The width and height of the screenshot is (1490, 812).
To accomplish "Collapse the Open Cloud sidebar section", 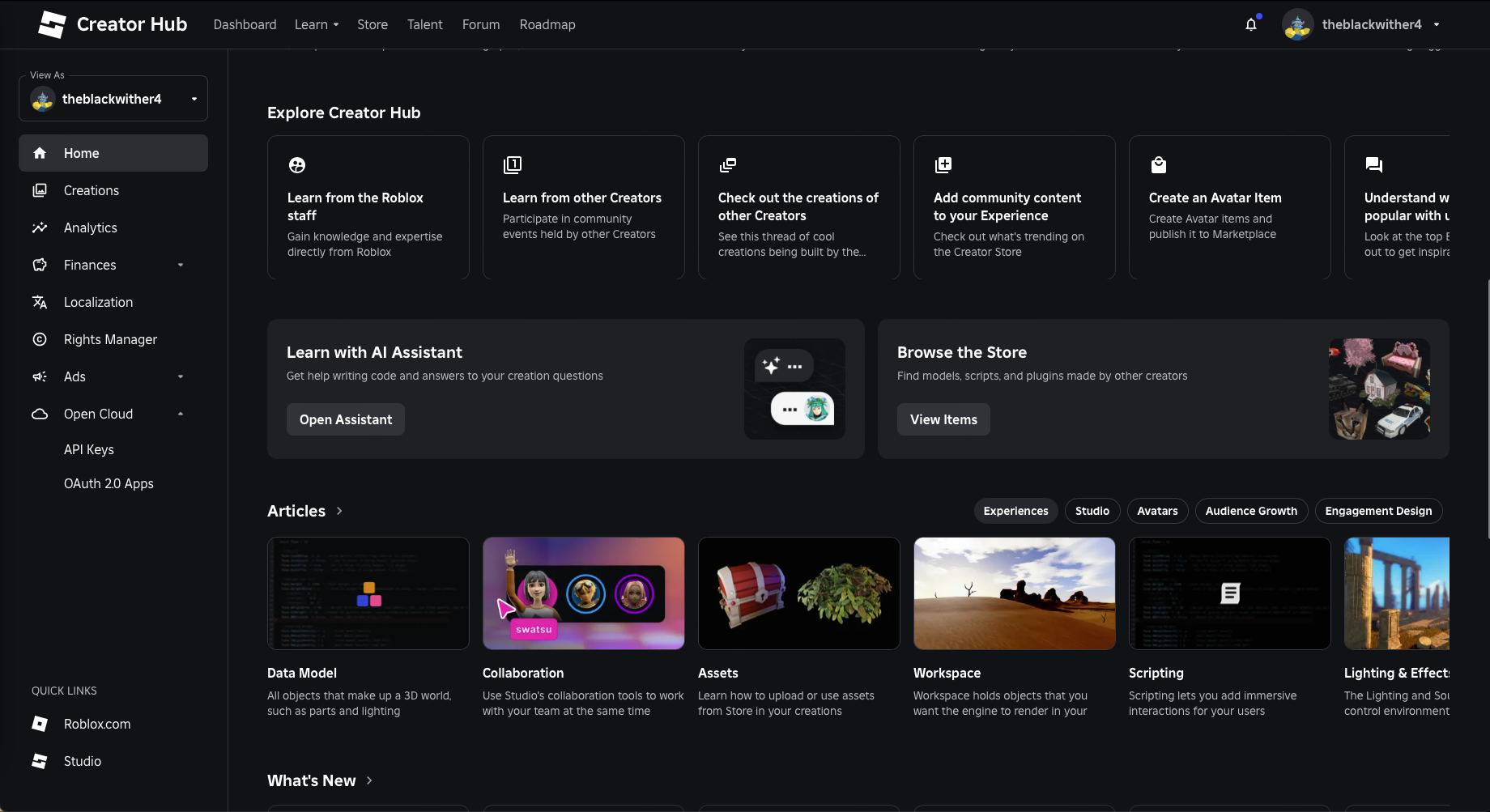I will pos(181,414).
